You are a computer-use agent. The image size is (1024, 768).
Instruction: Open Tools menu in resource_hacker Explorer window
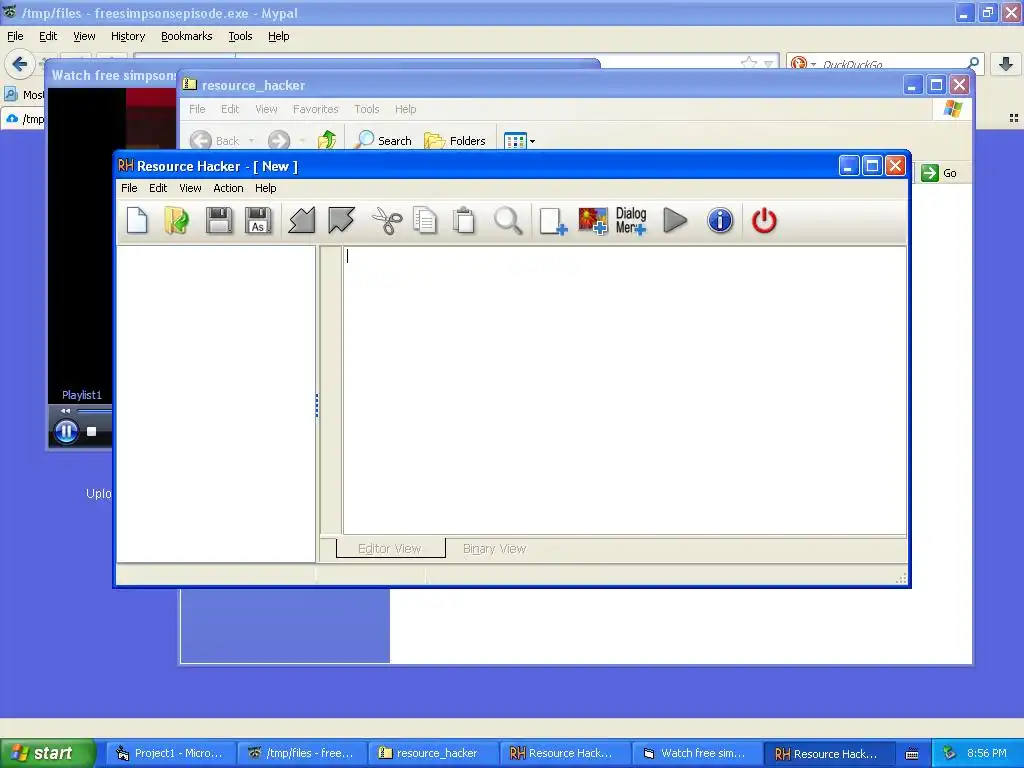(x=366, y=109)
